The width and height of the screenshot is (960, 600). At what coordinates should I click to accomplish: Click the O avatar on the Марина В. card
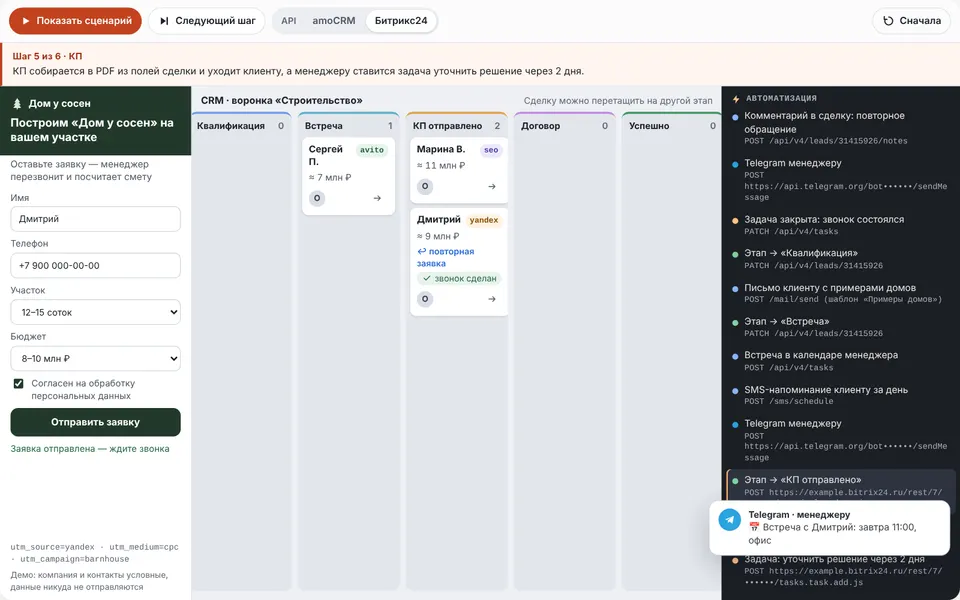tap(425, 187)
